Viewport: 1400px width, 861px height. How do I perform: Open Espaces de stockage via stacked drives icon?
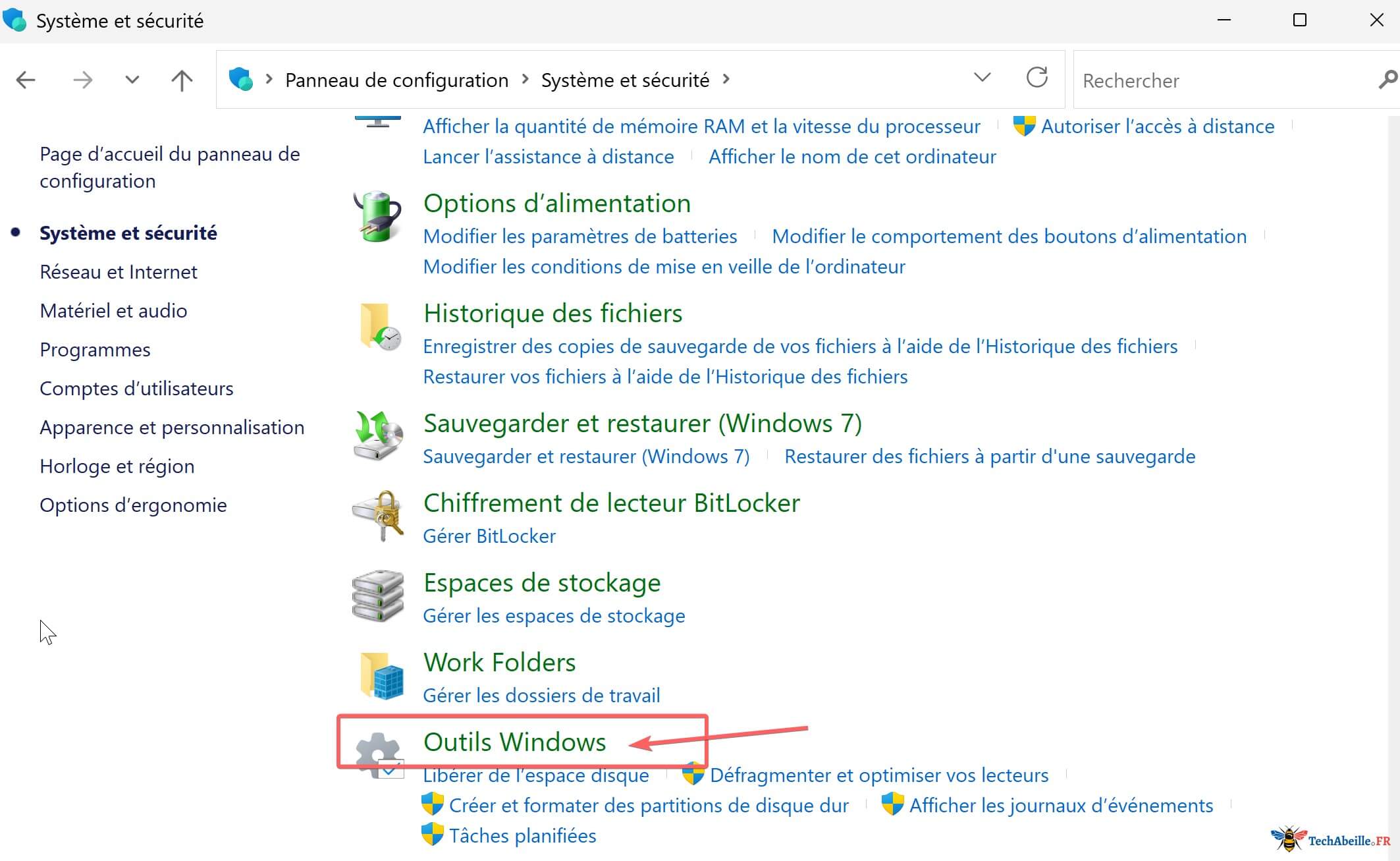tap(379, 596)
